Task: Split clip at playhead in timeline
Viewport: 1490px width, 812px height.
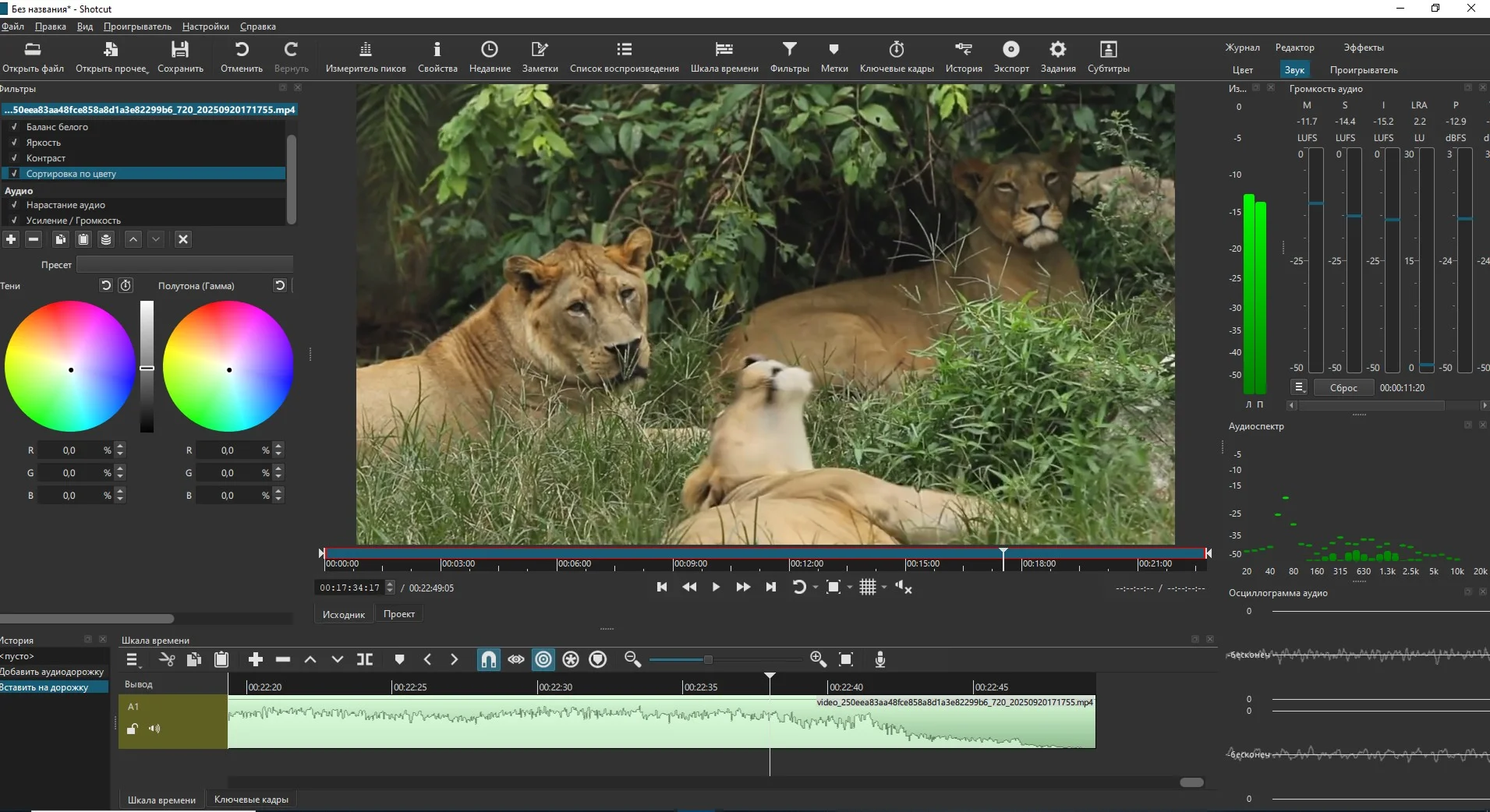Action: [x=365, y=660]
